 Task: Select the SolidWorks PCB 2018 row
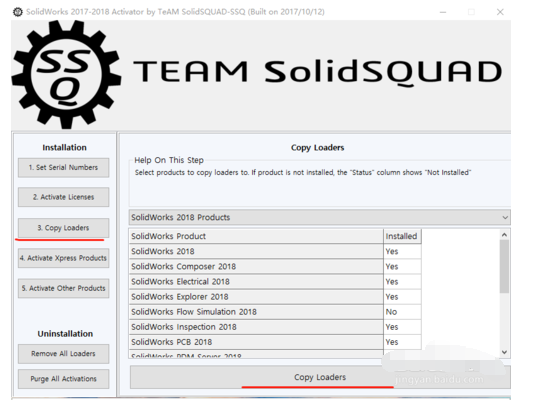coord(275,342)
